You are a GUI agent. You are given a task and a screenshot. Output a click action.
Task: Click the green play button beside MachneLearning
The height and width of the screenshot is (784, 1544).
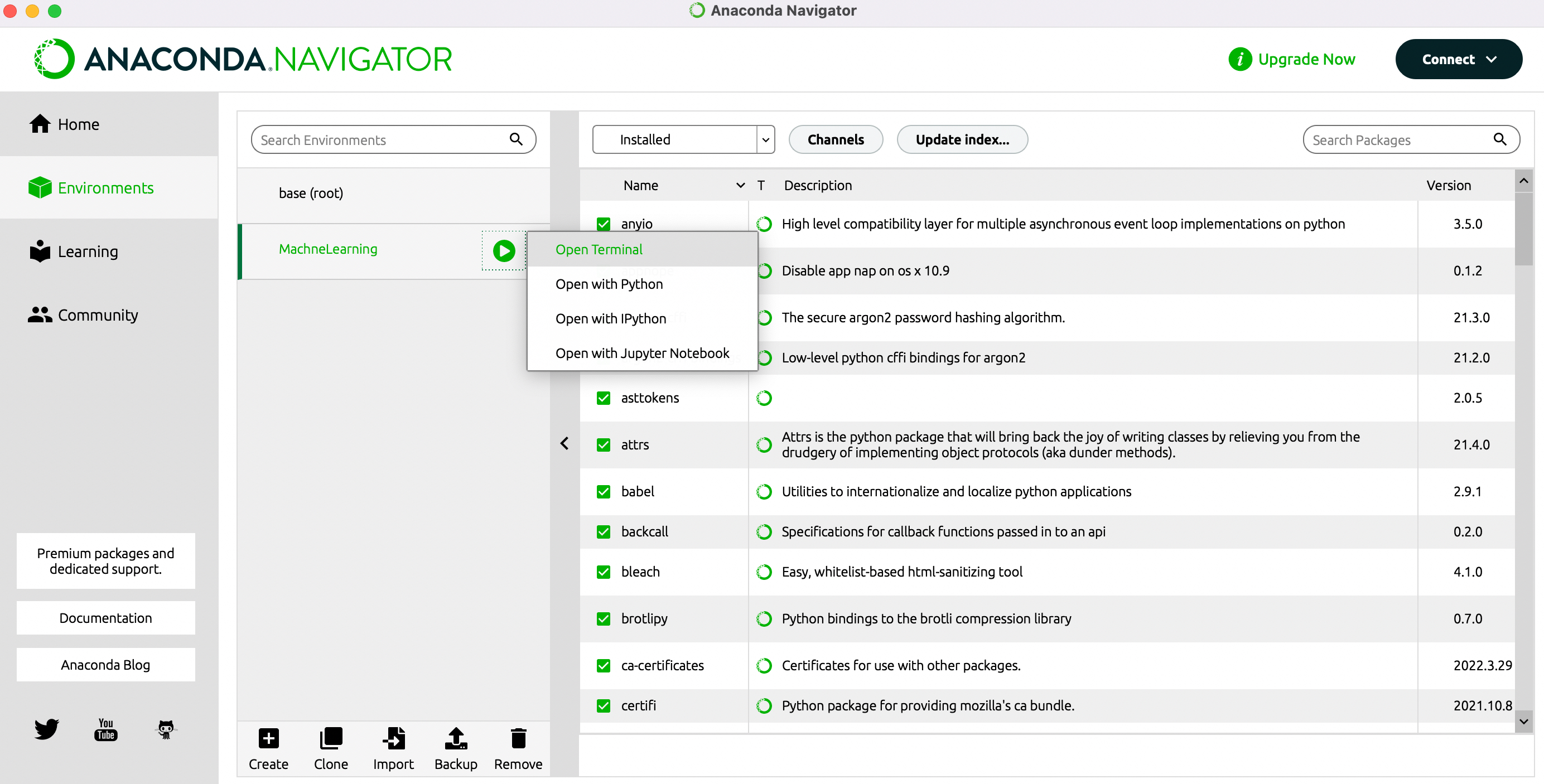tap(504, 250)
